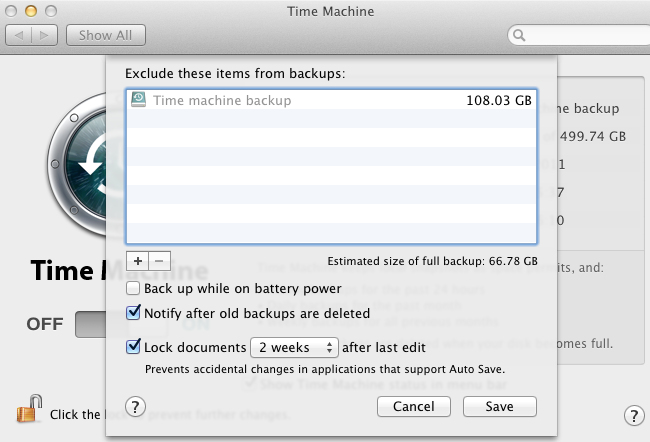Open help for the exclusion sheet
Viewport: 650px width, 442px height.
tap(135, 406)
